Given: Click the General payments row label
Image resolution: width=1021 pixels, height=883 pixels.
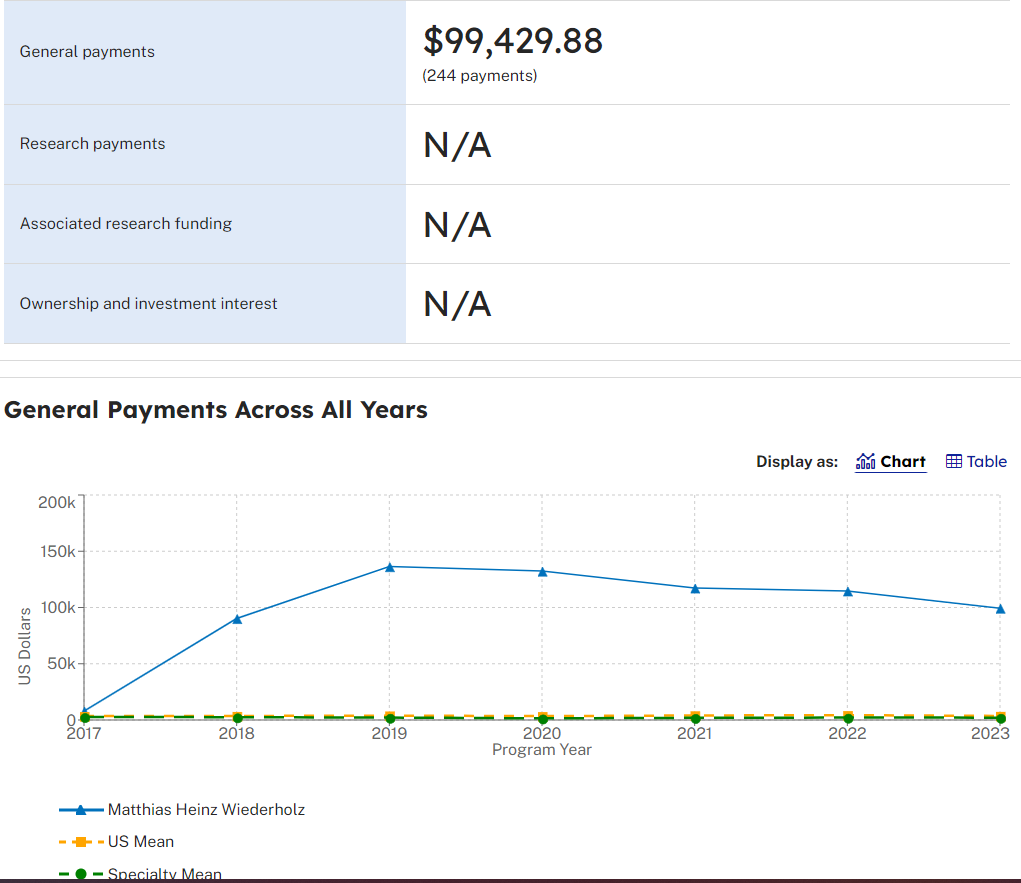Looking at the screenshot, I should pos(87,51).
